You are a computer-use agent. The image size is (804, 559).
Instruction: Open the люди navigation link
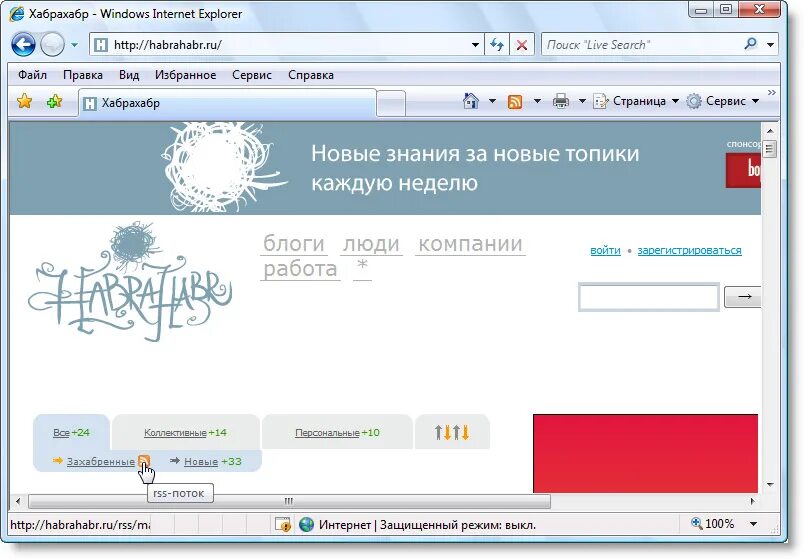pyautogui.click(x=371, y=244)
